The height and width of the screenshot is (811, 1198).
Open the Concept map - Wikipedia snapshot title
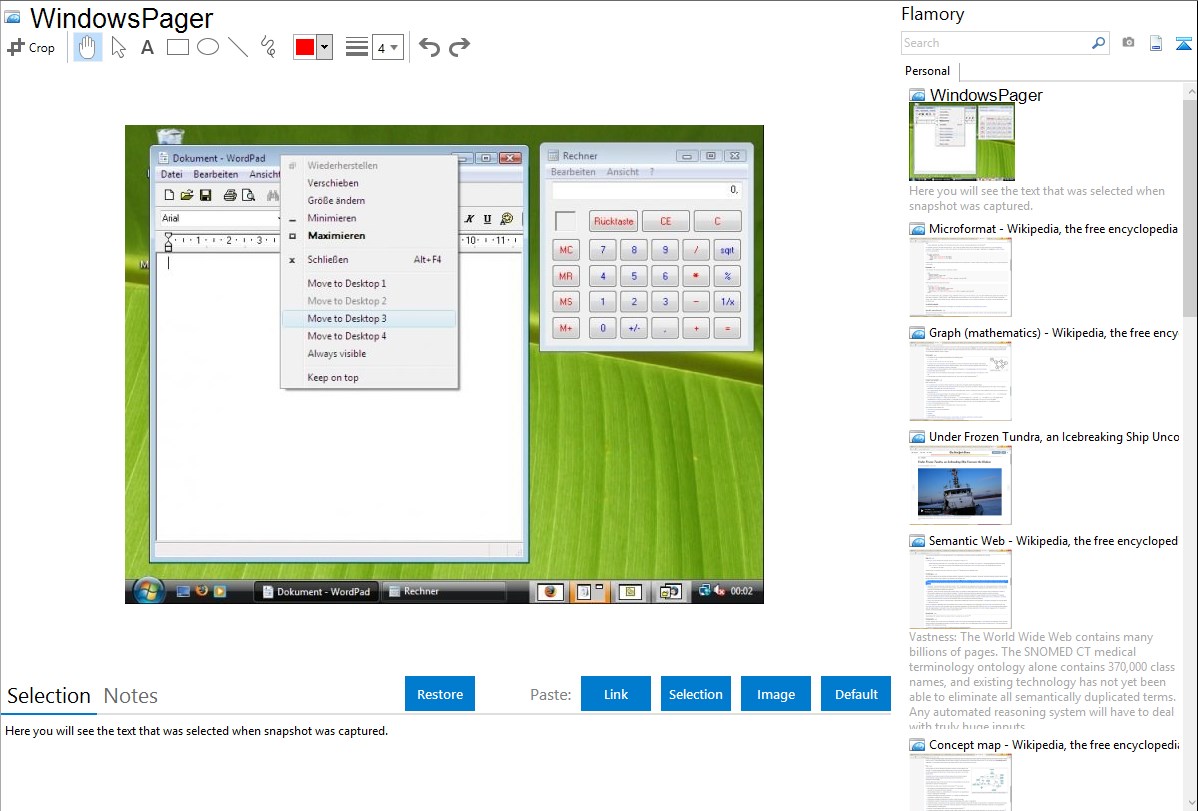click(x=1054, y=744)
